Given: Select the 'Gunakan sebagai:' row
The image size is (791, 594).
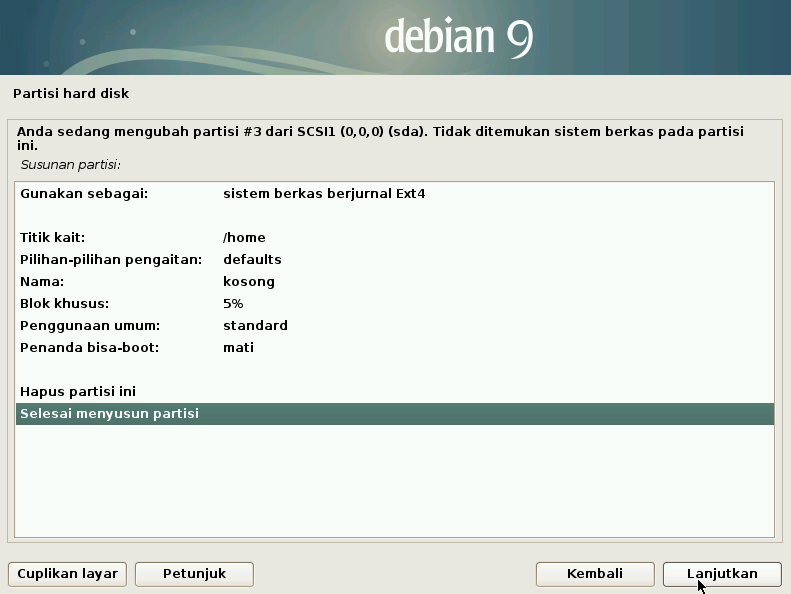Looking at the screenshot, I should (x=84, y=193).
